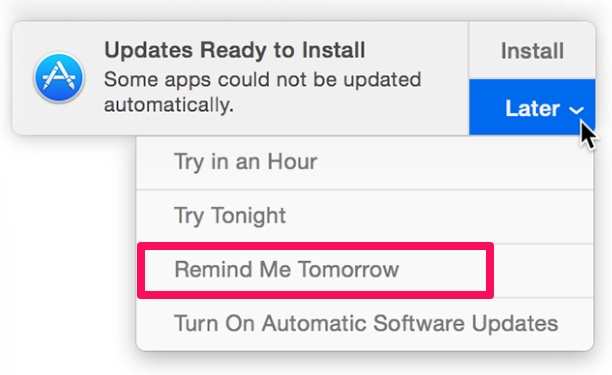Collapse the Later options via the arrow
This screenshot has width=612, height=375.
click(x=576, y=110)
